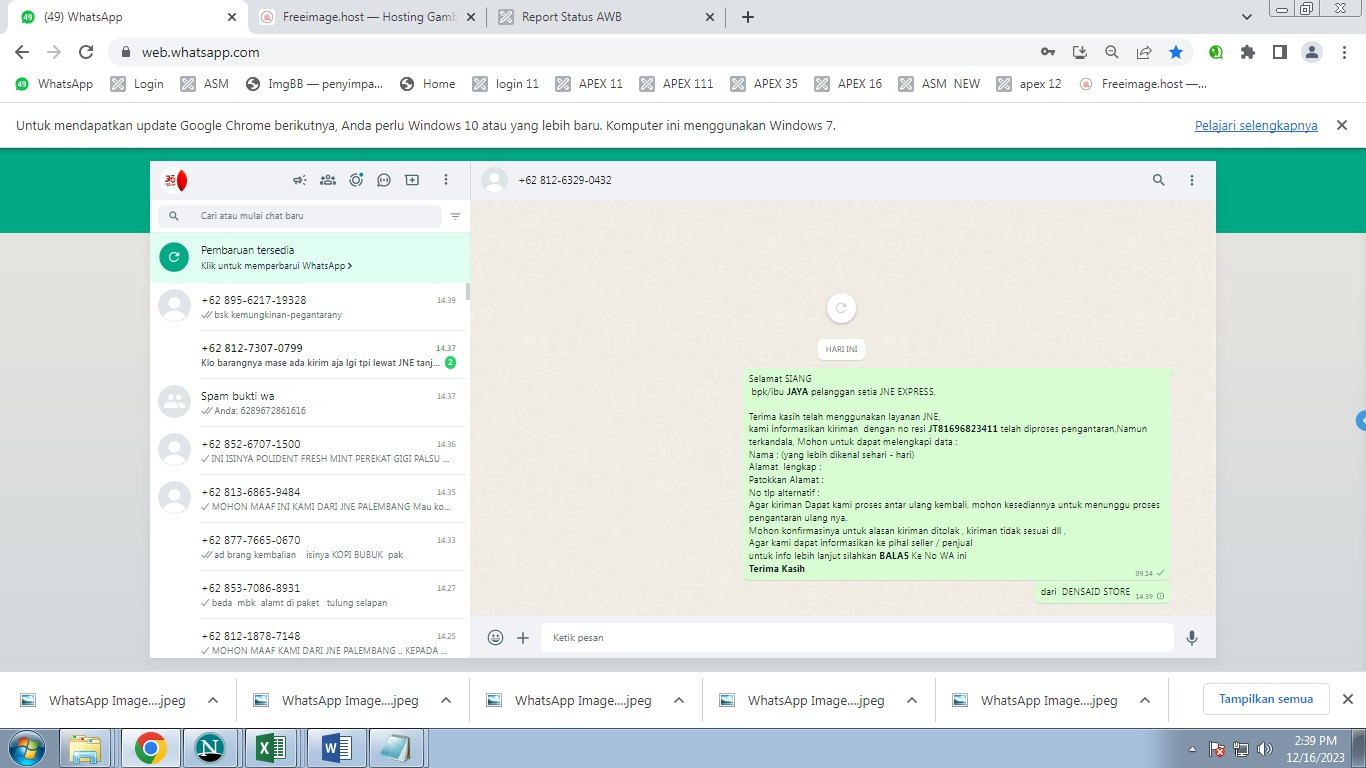Click the chat list scrollbar

[x=467, y=292]
